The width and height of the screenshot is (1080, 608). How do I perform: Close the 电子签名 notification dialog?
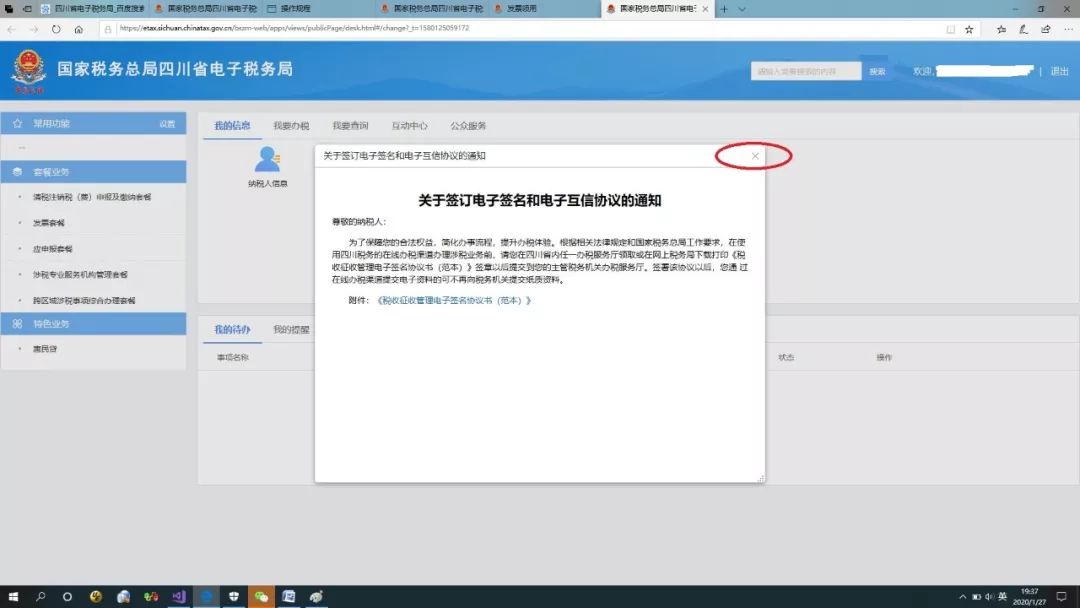(x=755, y=156)
